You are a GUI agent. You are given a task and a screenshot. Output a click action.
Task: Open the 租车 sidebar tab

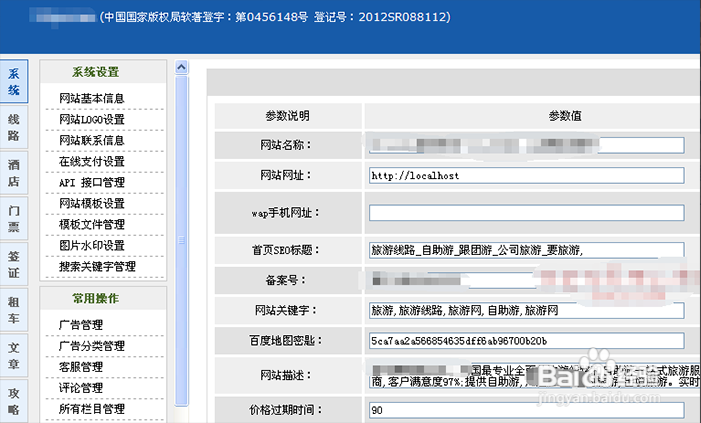click(14, 310)
